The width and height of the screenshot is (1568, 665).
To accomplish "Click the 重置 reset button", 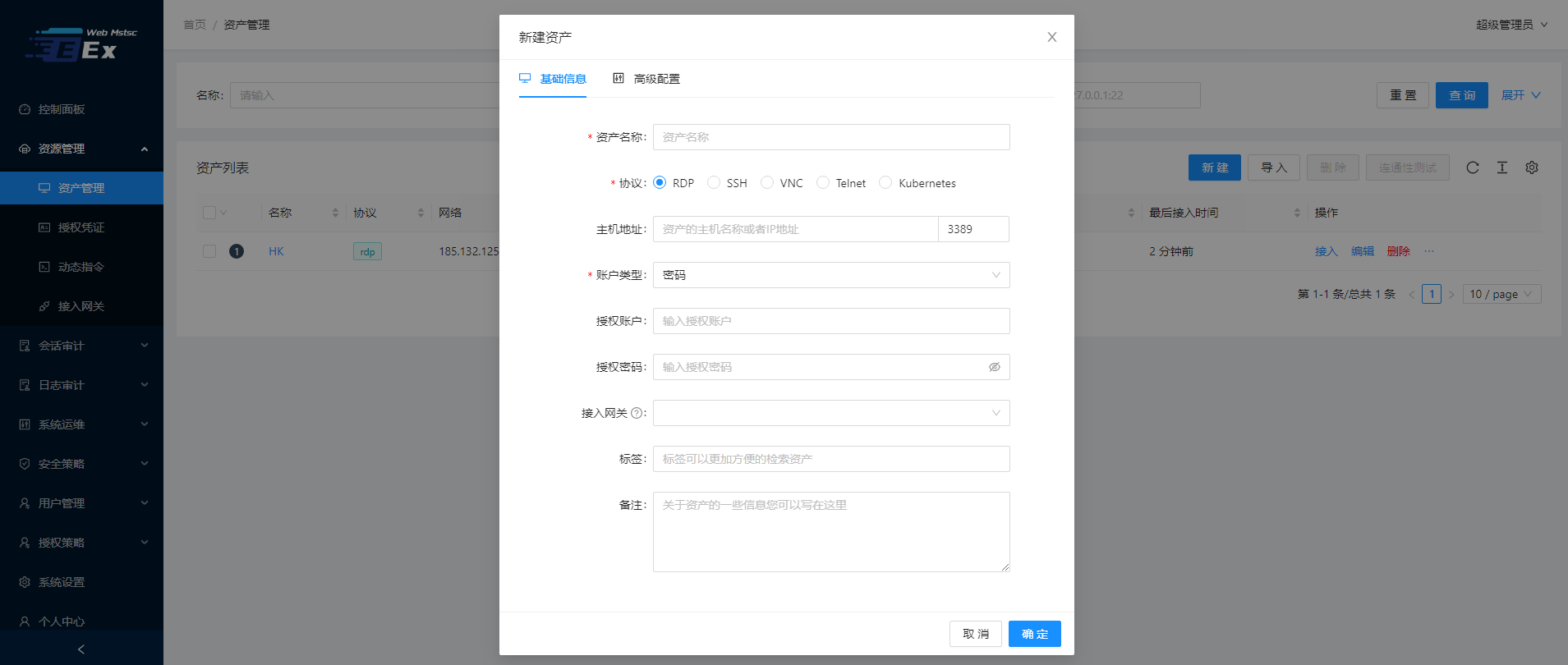I will 1403,95.
